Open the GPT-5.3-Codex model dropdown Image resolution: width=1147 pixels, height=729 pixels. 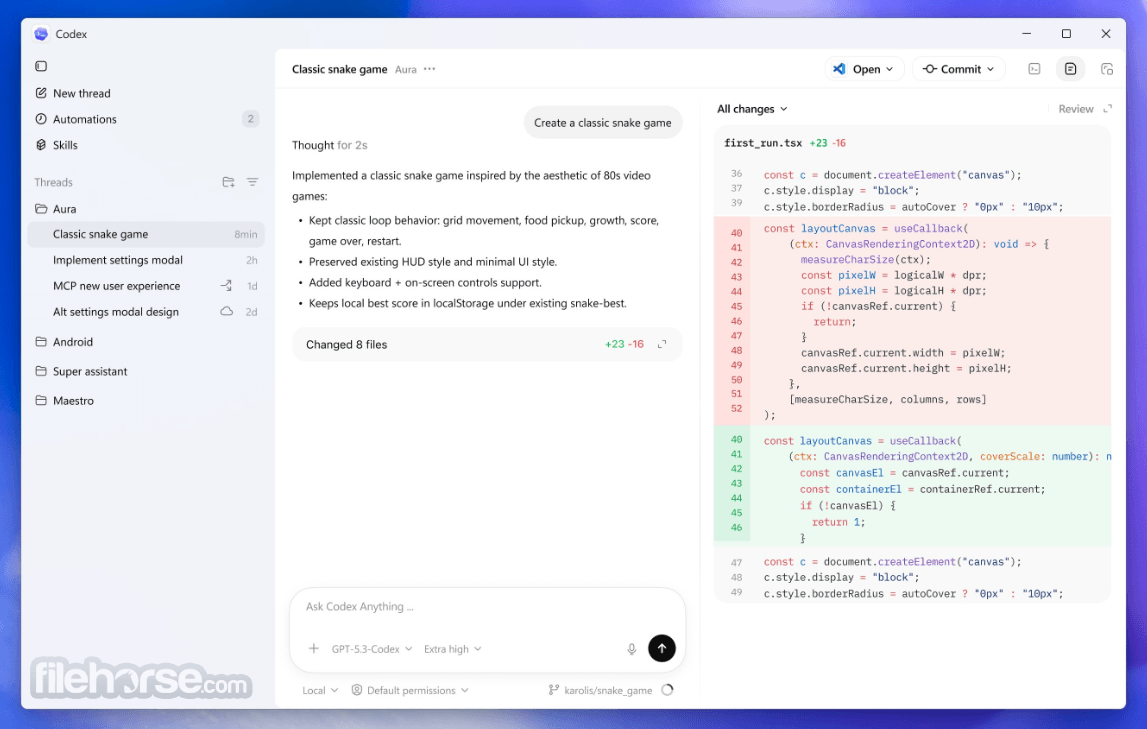point(372,649)
